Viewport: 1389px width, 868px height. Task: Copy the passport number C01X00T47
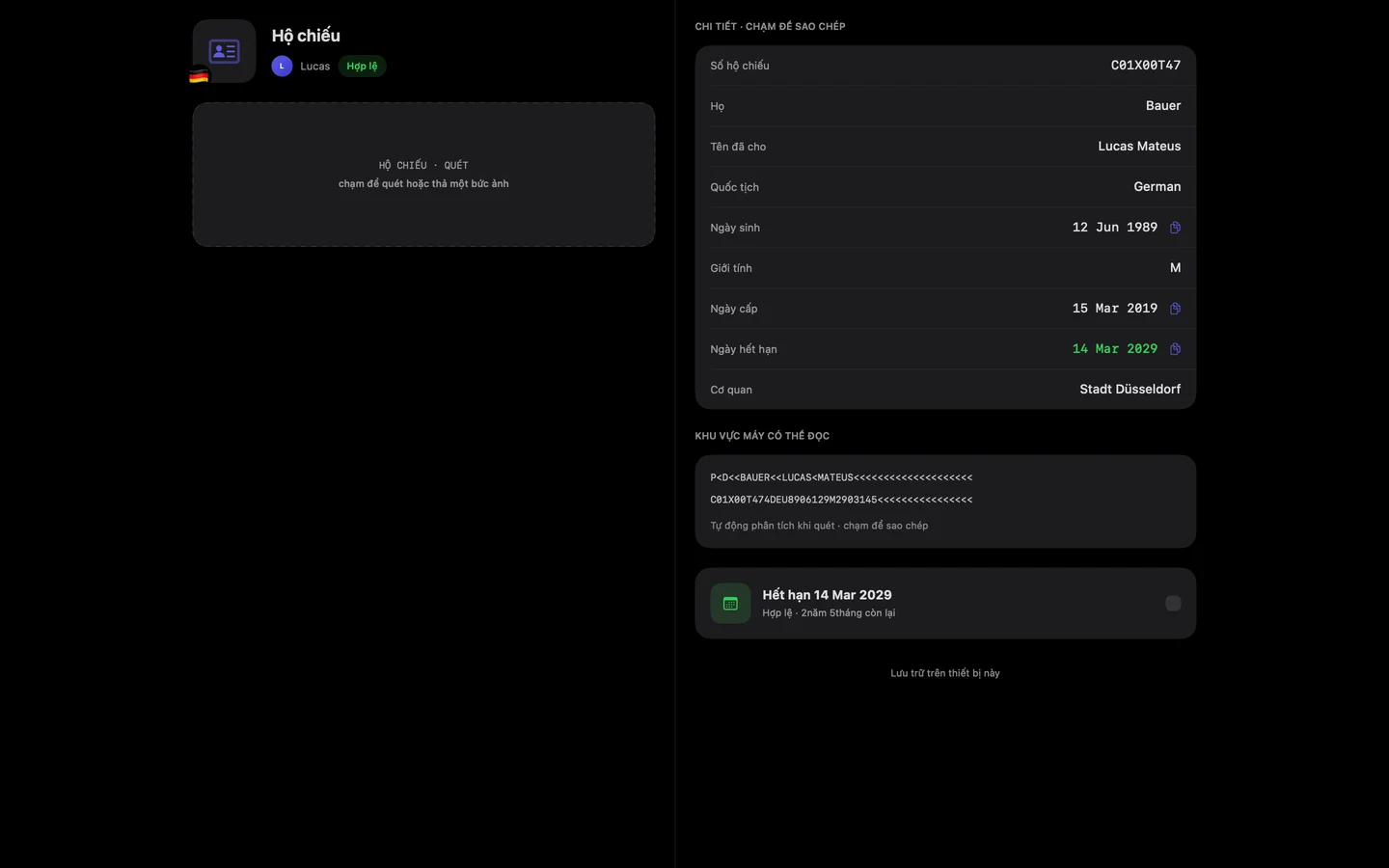[x=945, y=66]
